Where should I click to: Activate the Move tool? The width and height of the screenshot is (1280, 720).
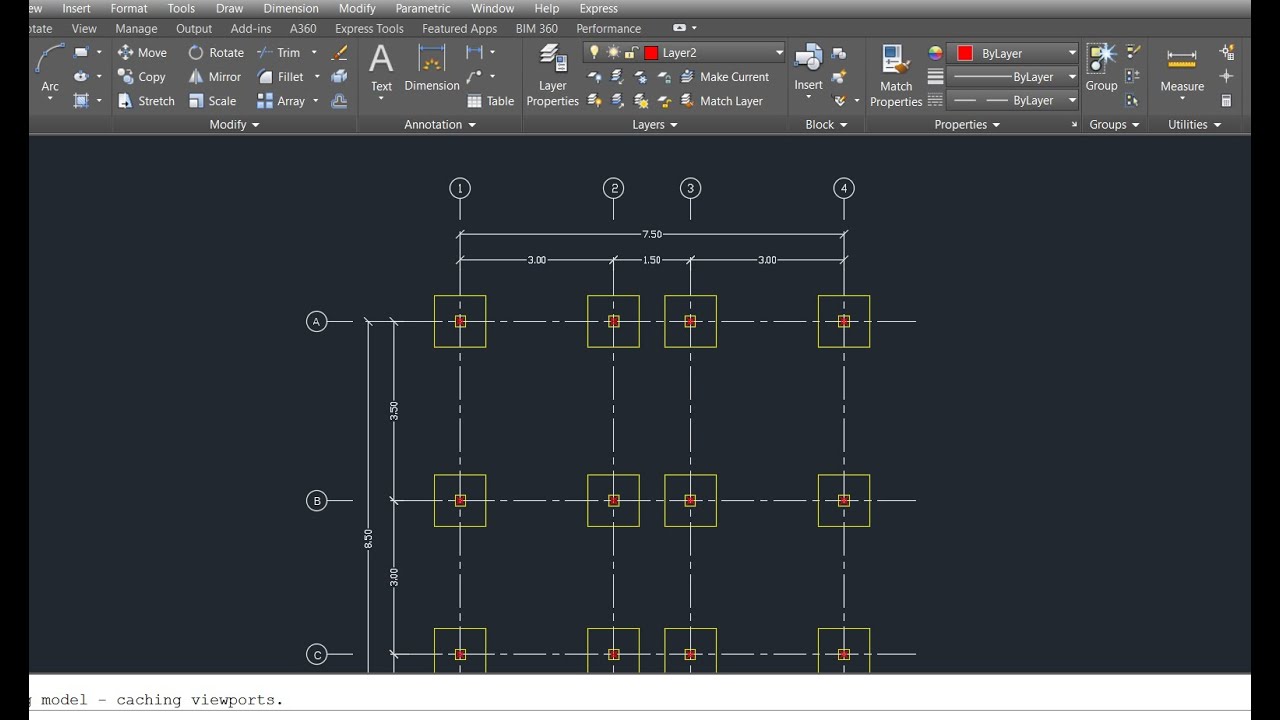[142, 52]
